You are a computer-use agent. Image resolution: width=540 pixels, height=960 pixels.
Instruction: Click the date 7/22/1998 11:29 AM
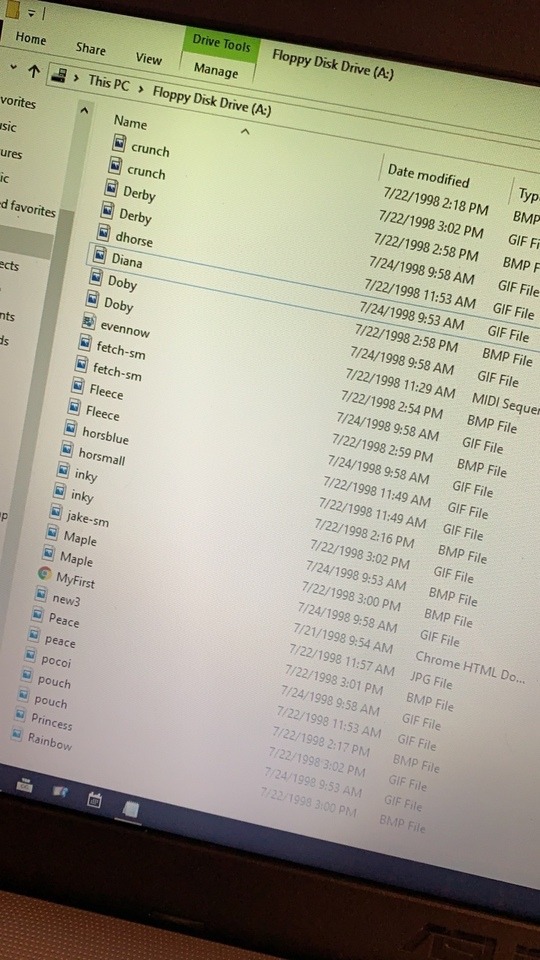tap(400, 381)
